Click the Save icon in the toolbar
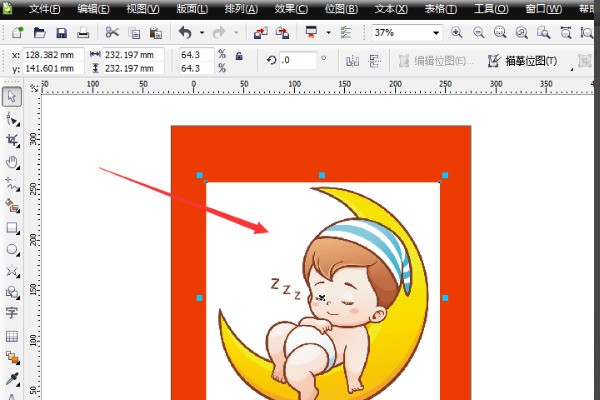 pos(61,33)
